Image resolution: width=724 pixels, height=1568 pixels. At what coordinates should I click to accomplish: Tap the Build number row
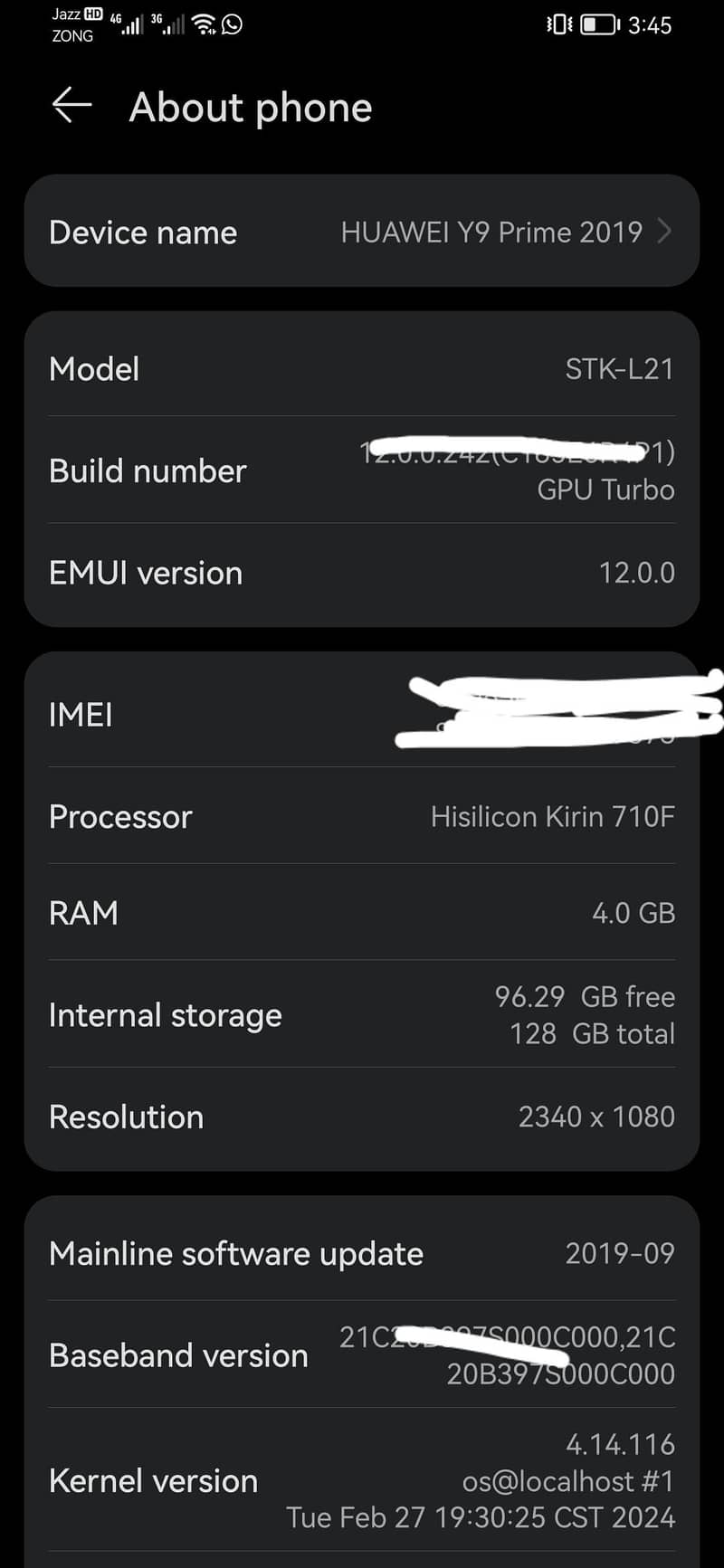[362, 470]
